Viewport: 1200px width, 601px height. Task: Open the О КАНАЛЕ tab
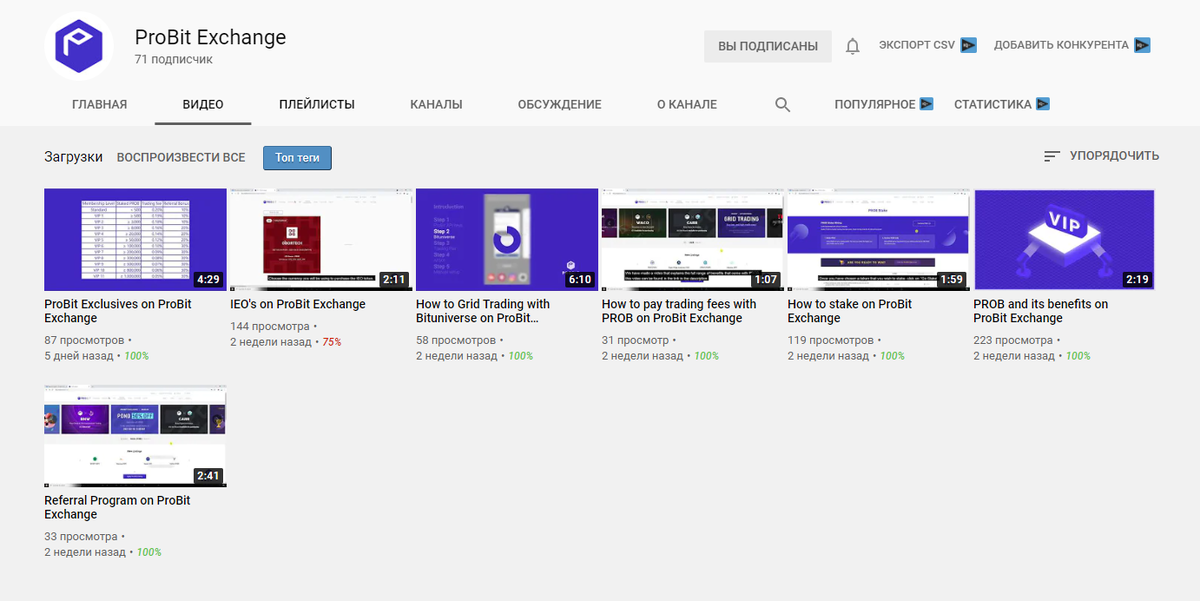[x=687, y=104]
